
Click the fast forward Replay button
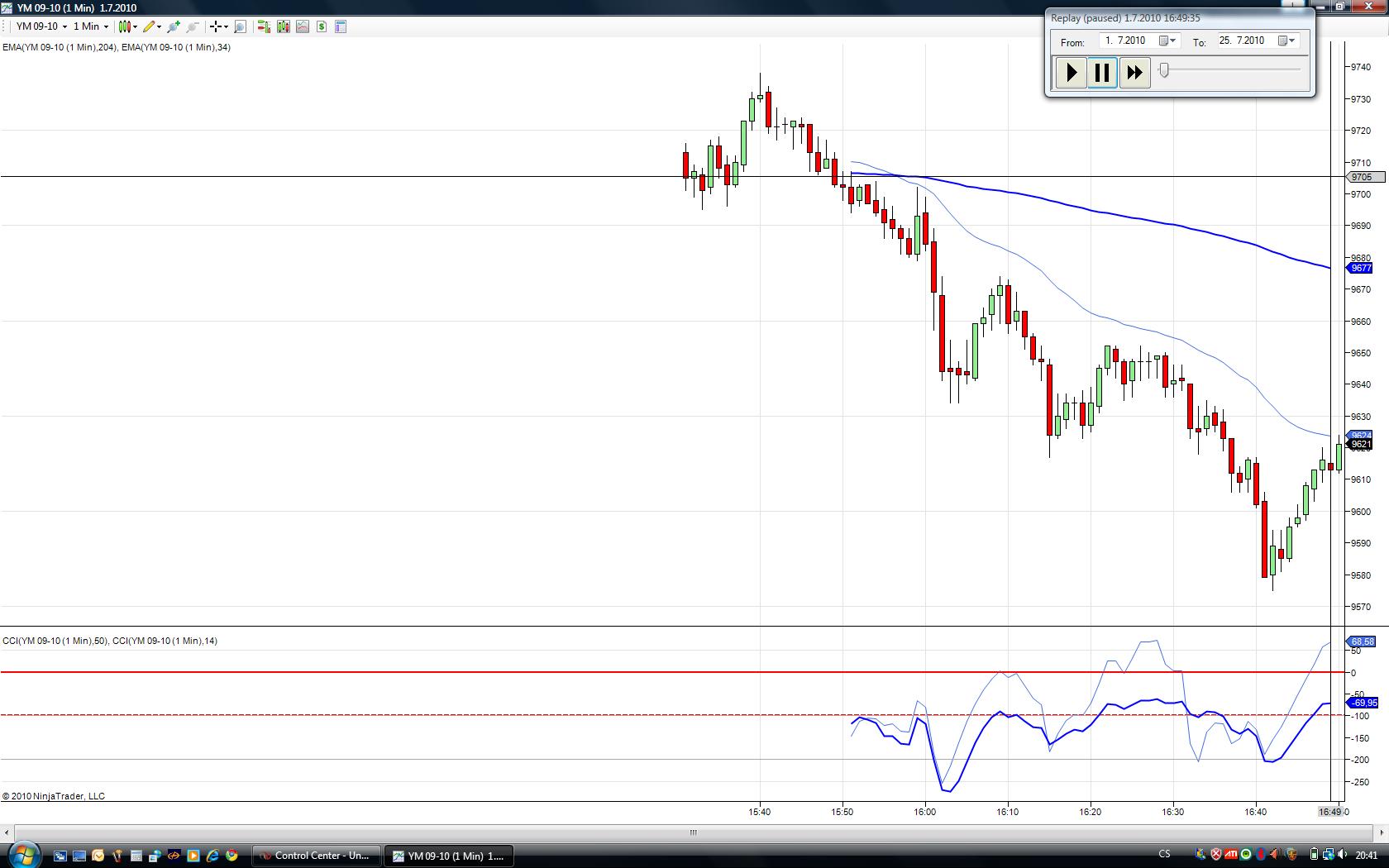pyautogui.click(x=1134, y=73)
